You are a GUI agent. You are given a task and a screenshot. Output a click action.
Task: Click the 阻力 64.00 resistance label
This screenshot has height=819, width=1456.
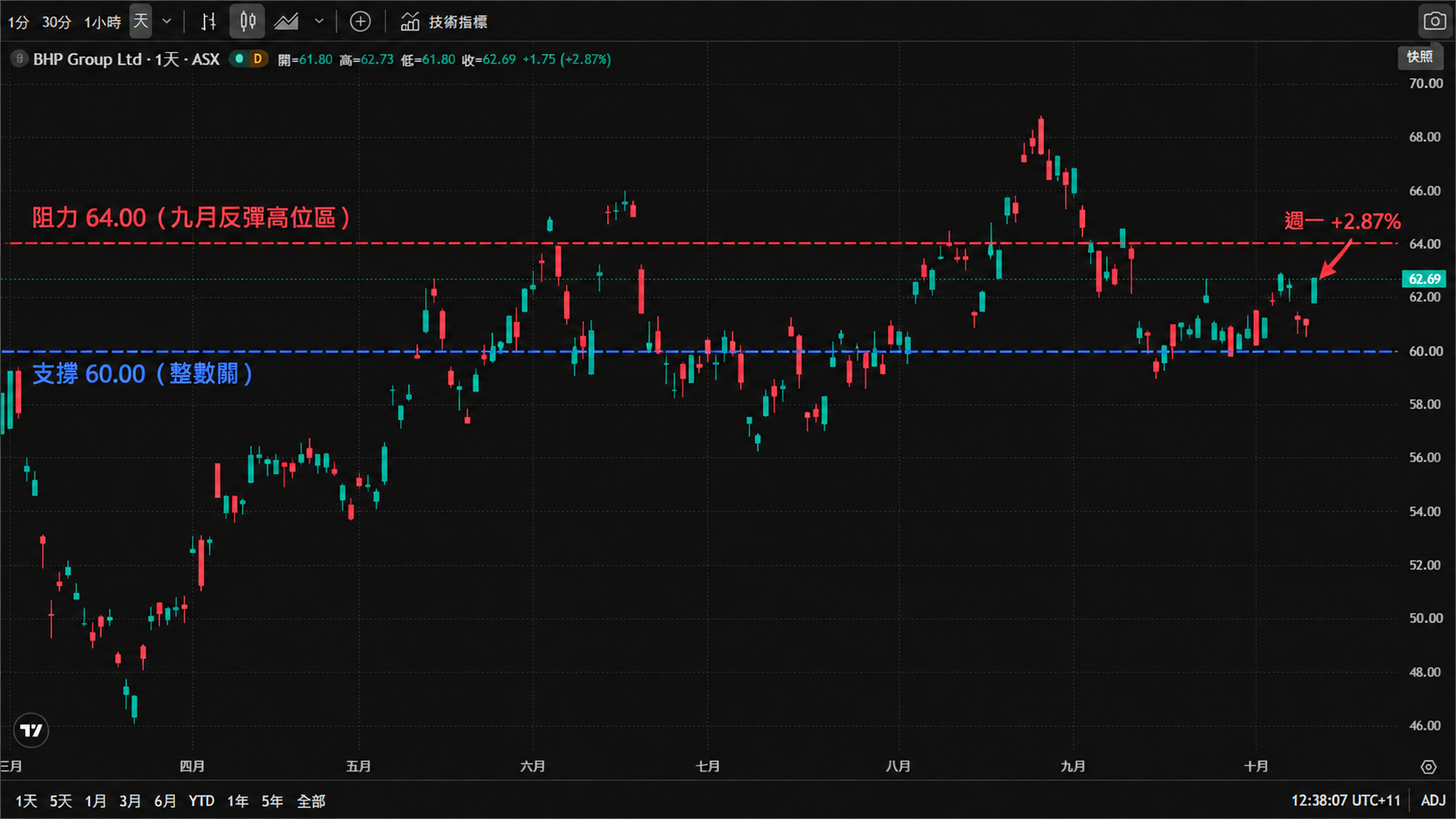point(192,218)
